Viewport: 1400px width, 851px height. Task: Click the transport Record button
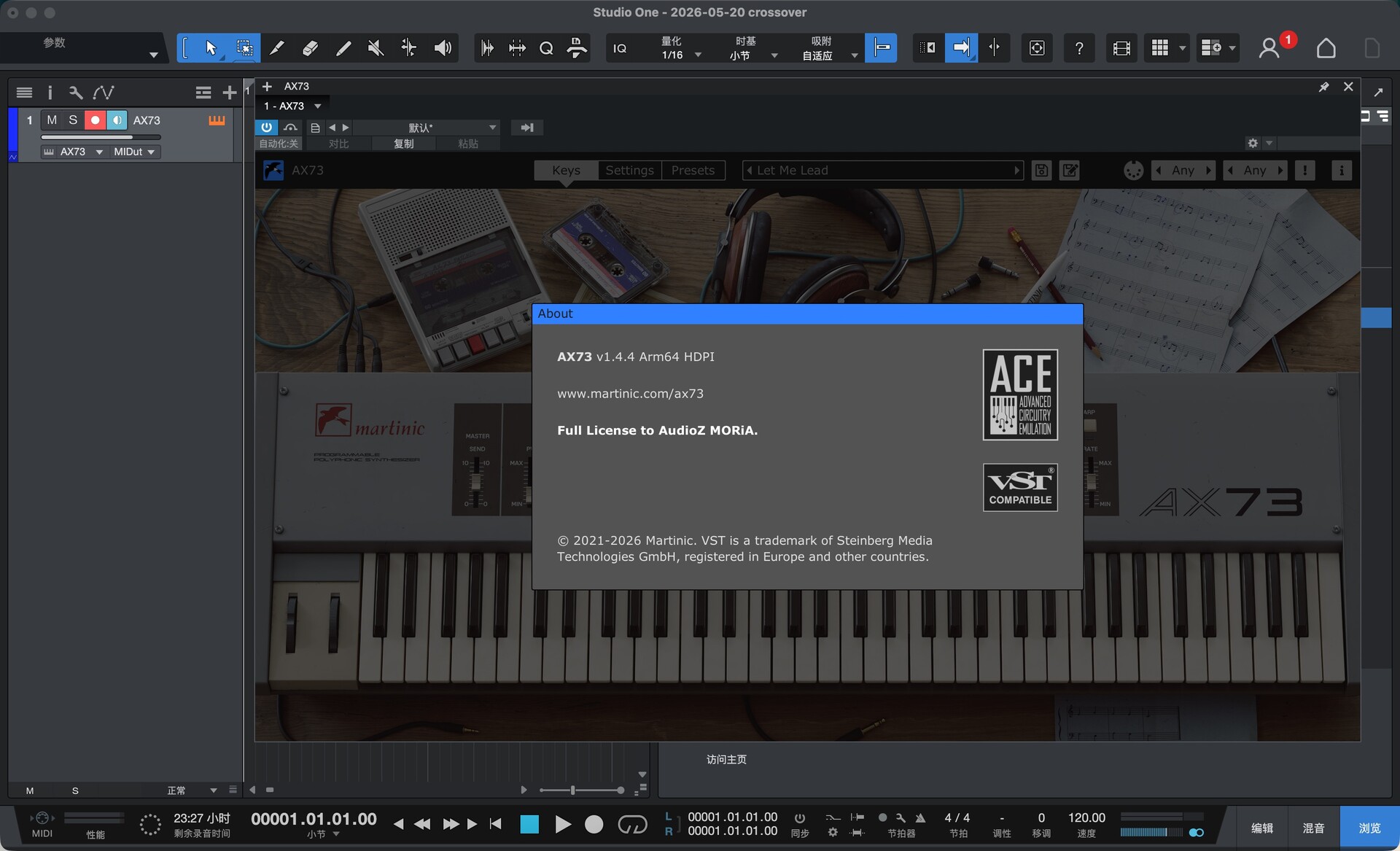click(x=594, y=825)
